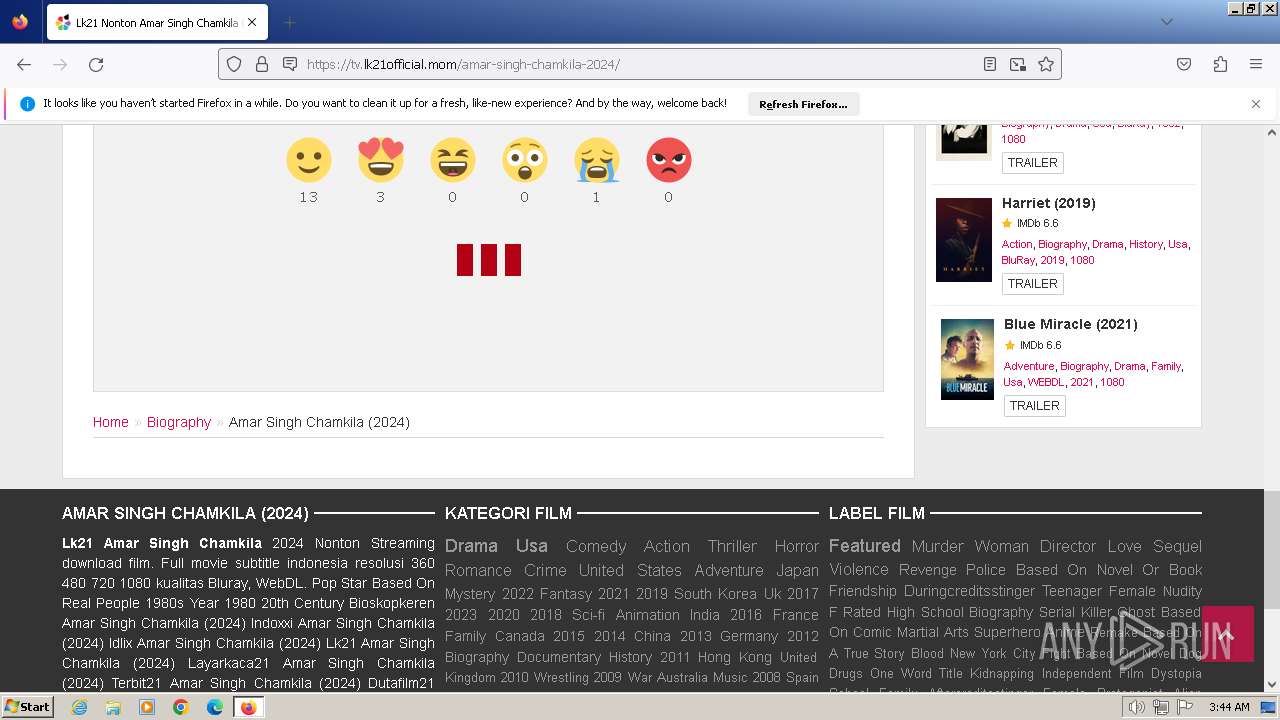
Task: Open File Explorer folder in taskbar
Action: [113, 707]
